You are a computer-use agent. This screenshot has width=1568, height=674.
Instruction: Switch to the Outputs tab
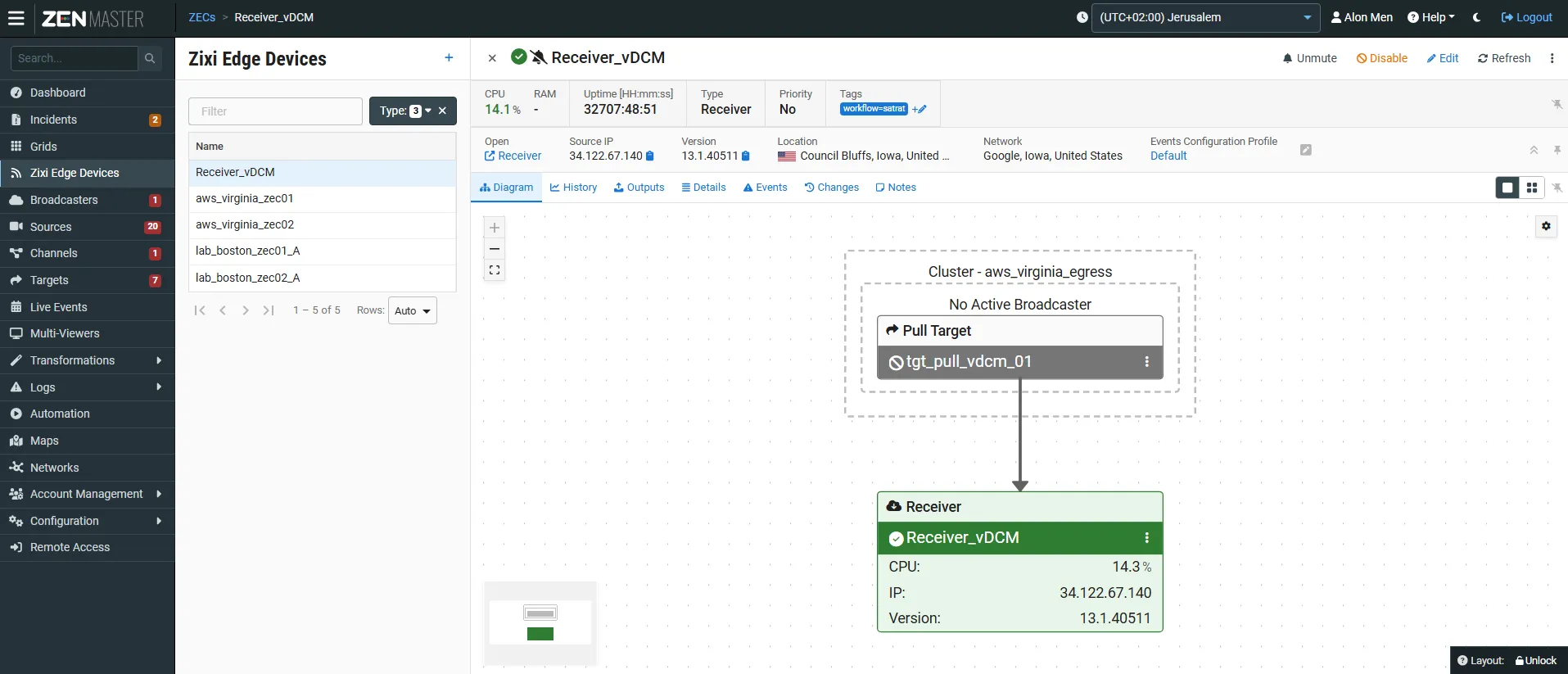tap(639, 188)
